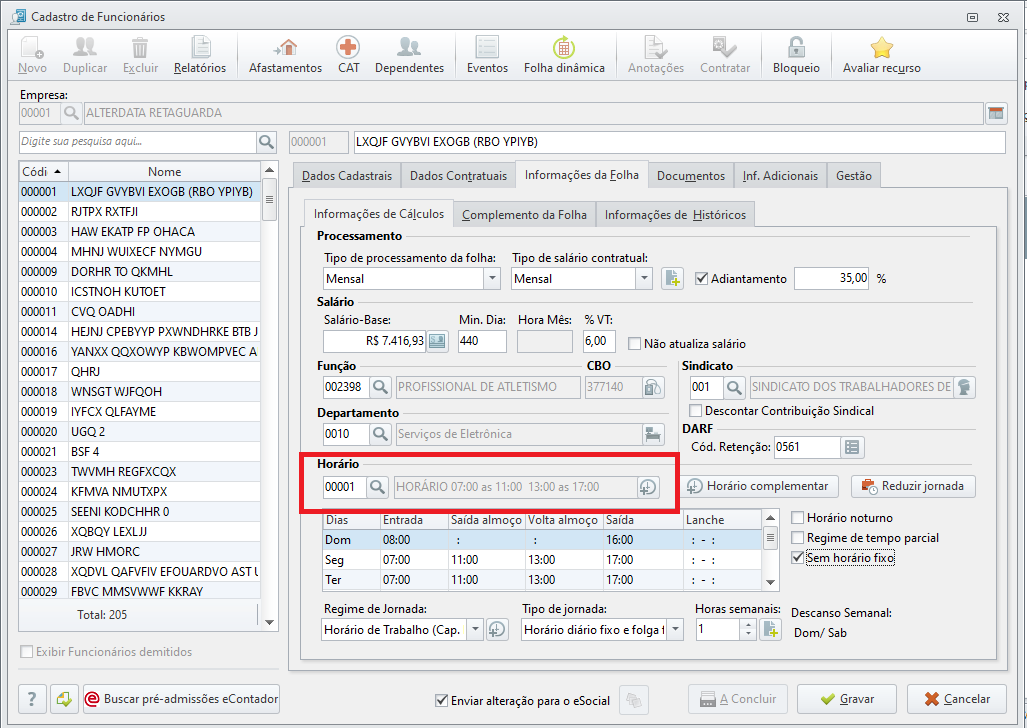
Task: Disable the Adiantamento checkbox
Action: point(702,279)
